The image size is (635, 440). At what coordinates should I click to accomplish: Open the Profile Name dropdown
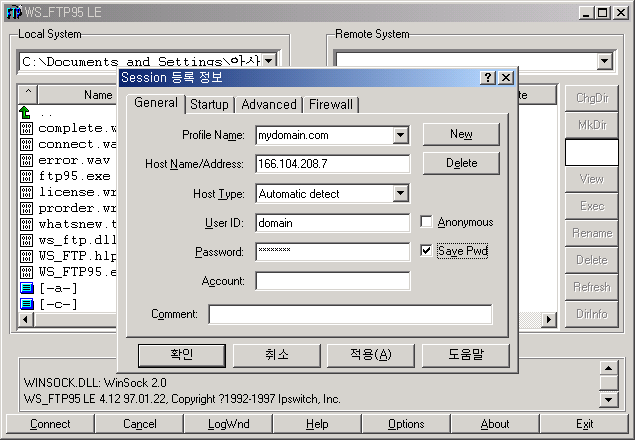(x=400, y=135)
